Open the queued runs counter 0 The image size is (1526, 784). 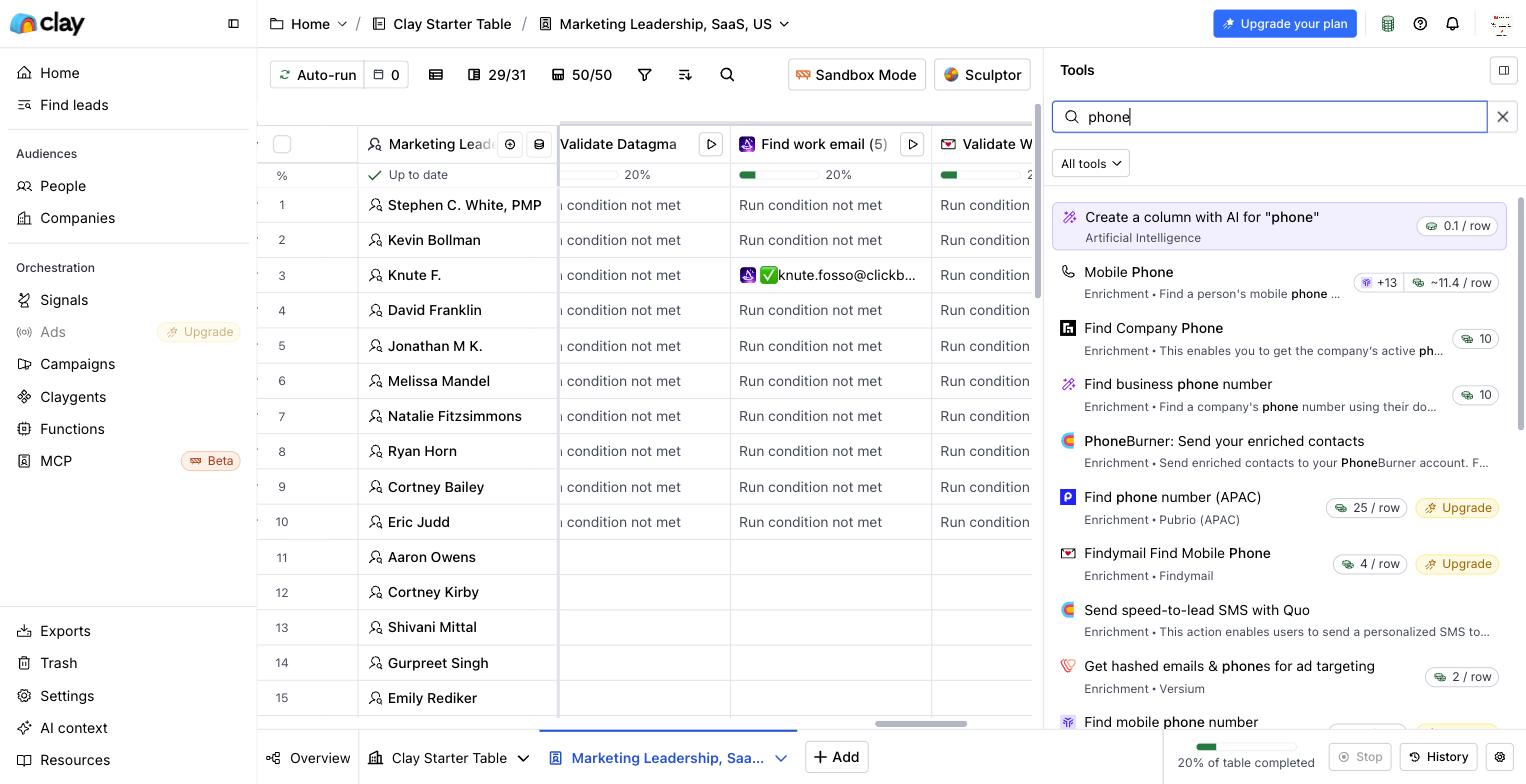point(387,74)
